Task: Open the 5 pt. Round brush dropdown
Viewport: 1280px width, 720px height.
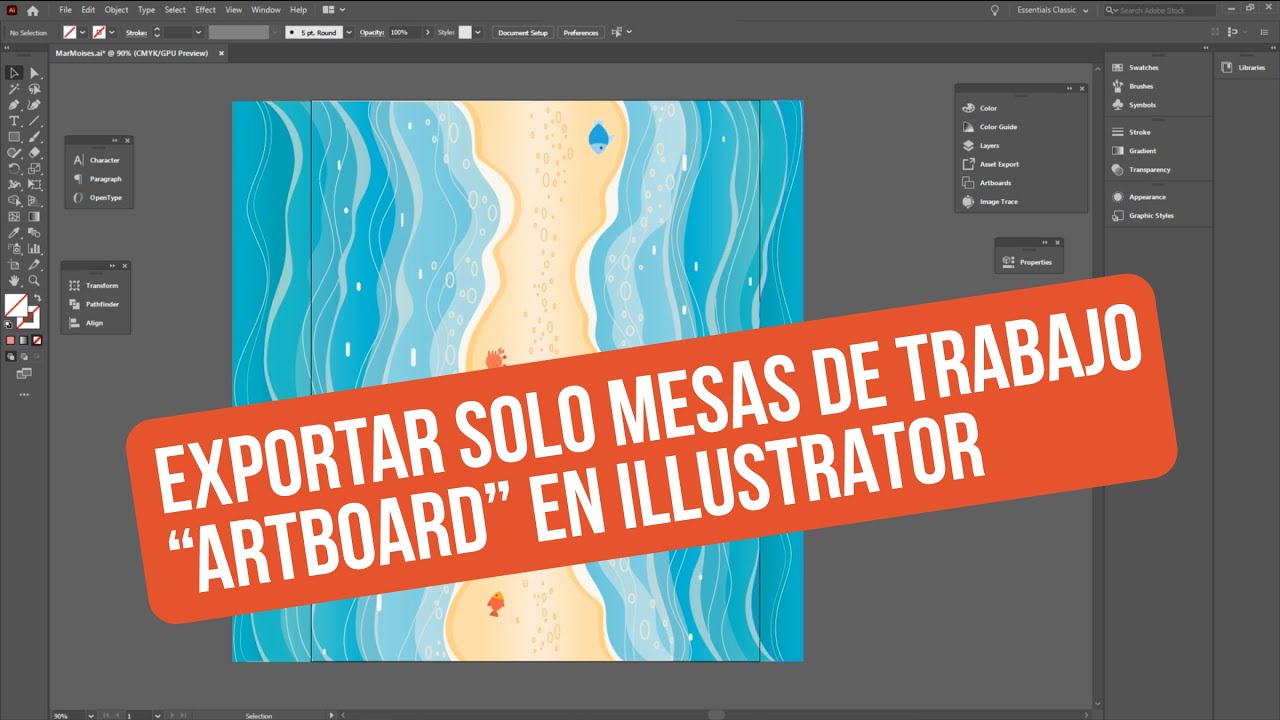Action: point(349,32)
